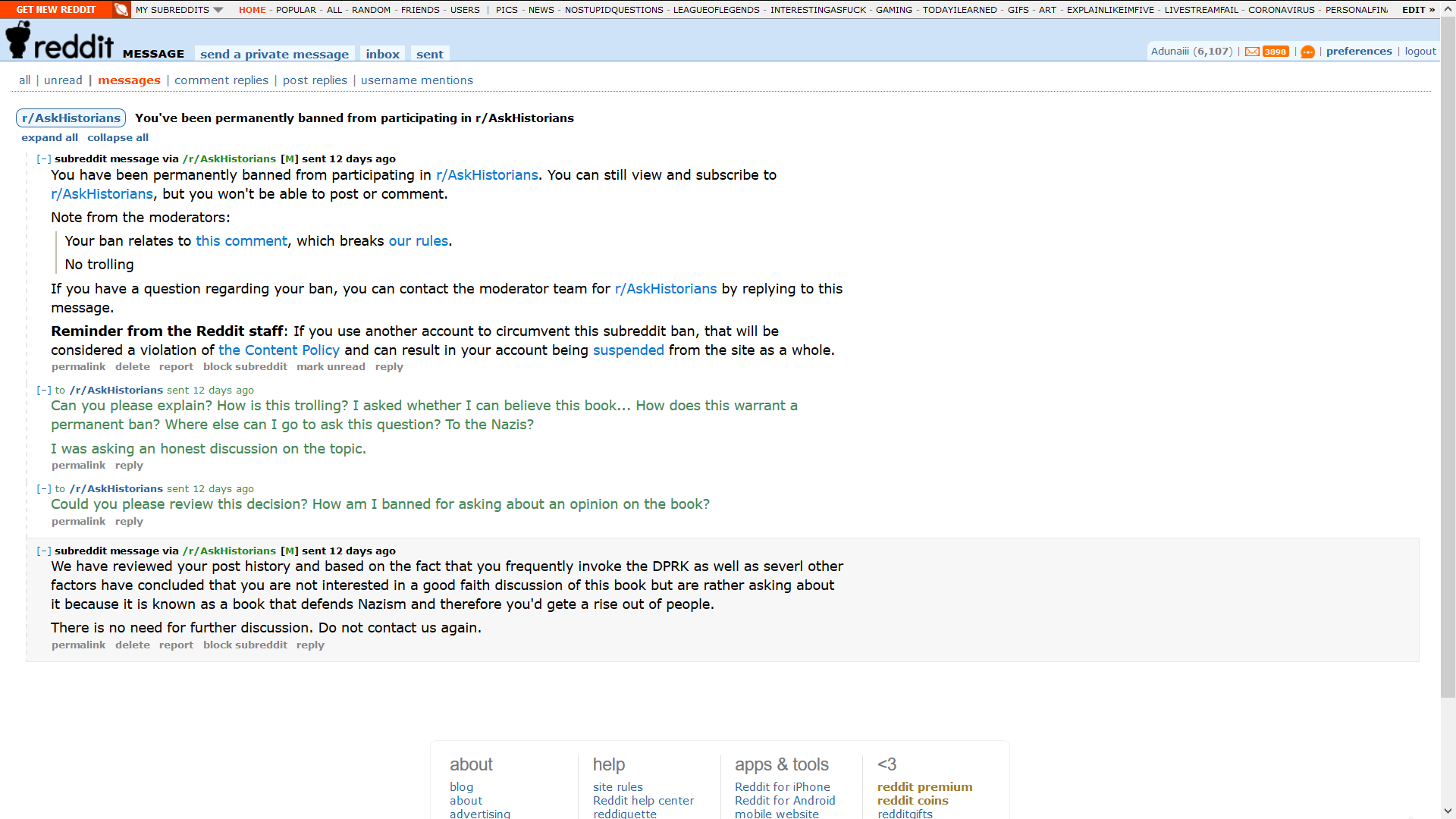Open reddit coins link
1456x819 pixels.
(912, 801)
